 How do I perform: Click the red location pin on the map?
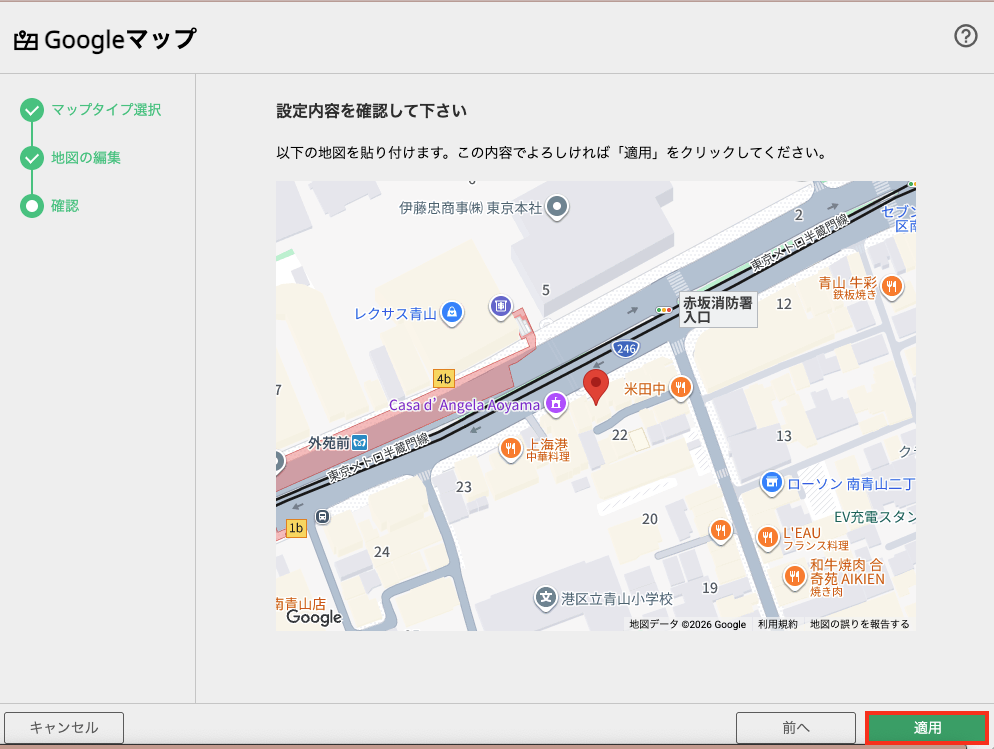coord(596,387)
